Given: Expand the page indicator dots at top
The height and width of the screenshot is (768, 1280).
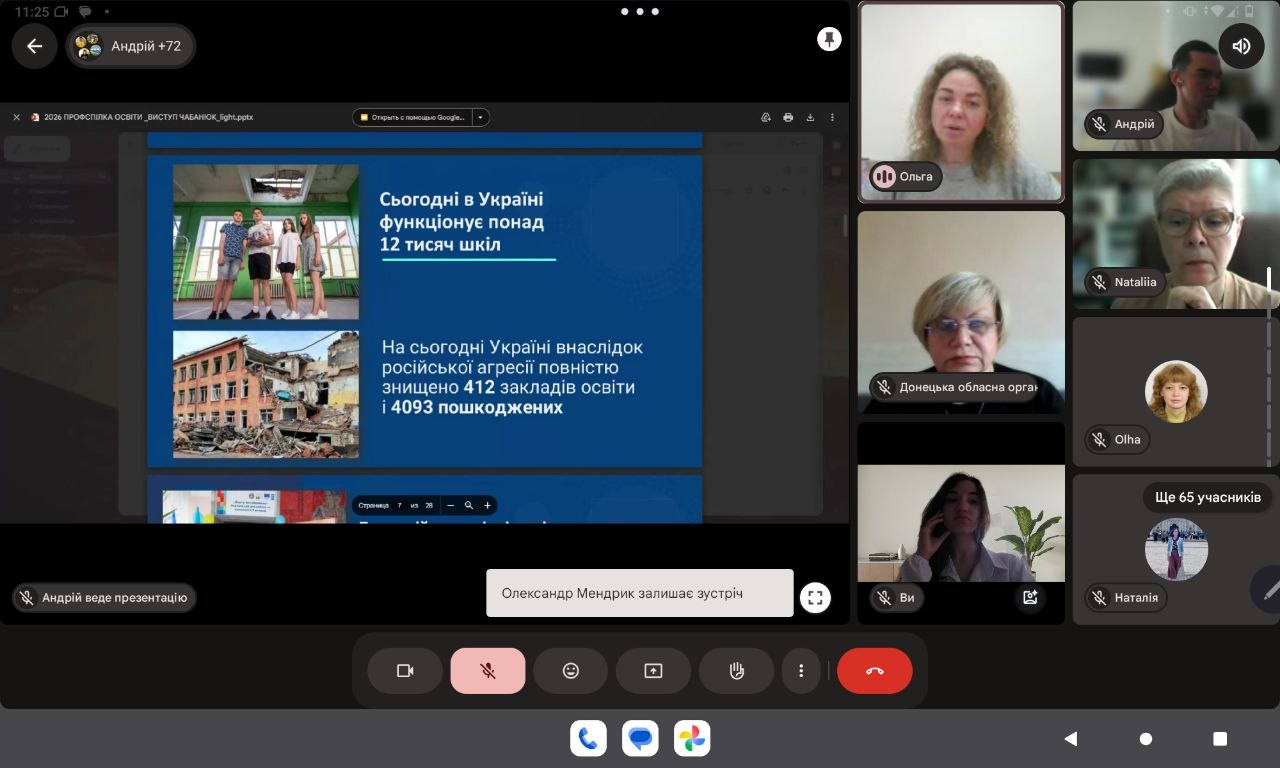Looking at the screenshot, I should click(639, 12).
